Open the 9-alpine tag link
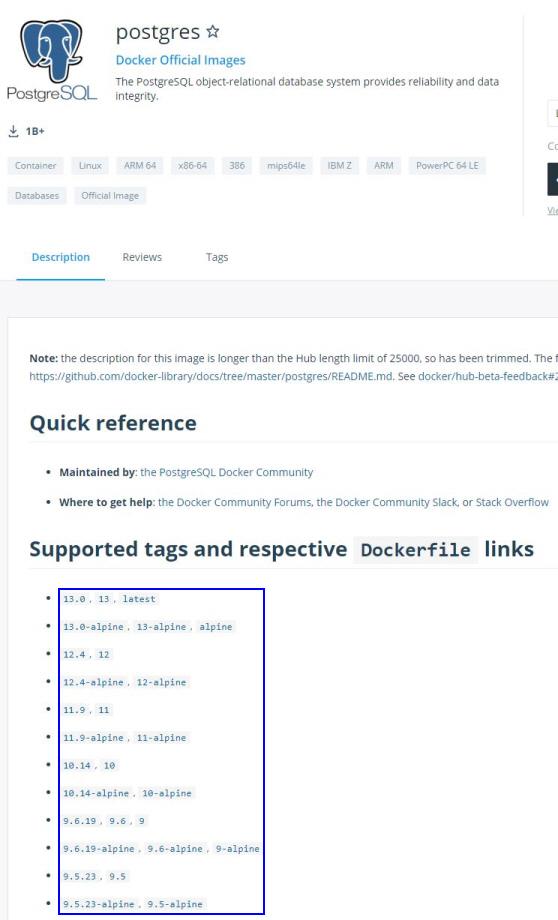 (x=238, y=848)
